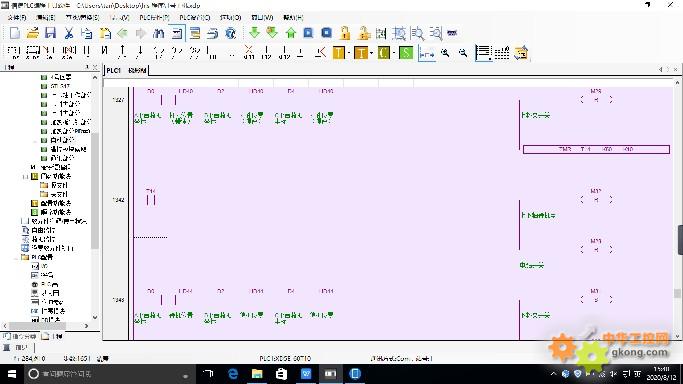Open File Explorer from the taskbar

257,374
